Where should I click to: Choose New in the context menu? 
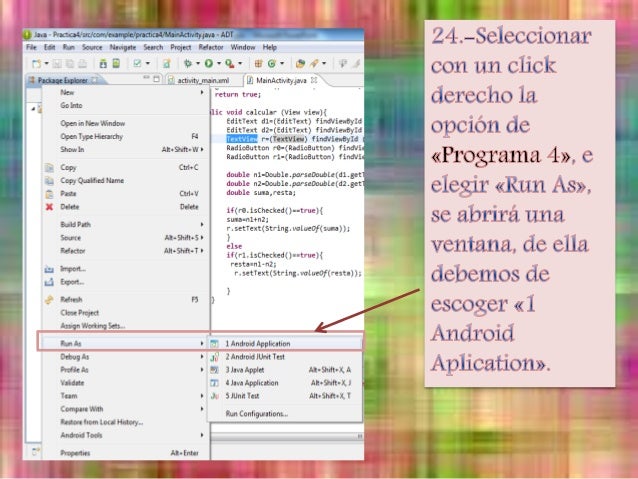[x=126, y=92]
